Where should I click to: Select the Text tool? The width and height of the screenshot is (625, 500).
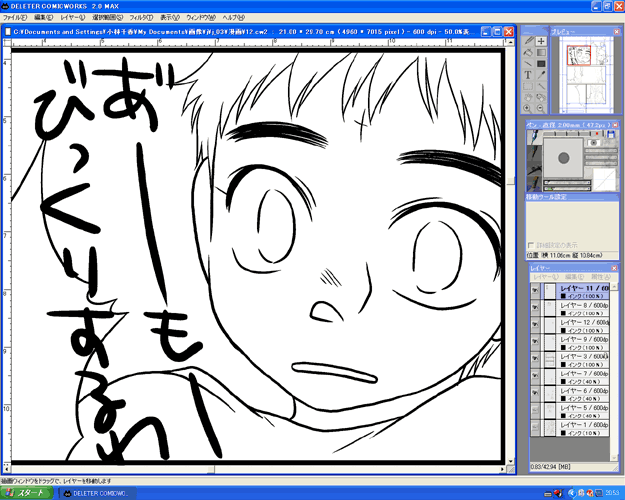pyautogui.click(x=528, y=75)
